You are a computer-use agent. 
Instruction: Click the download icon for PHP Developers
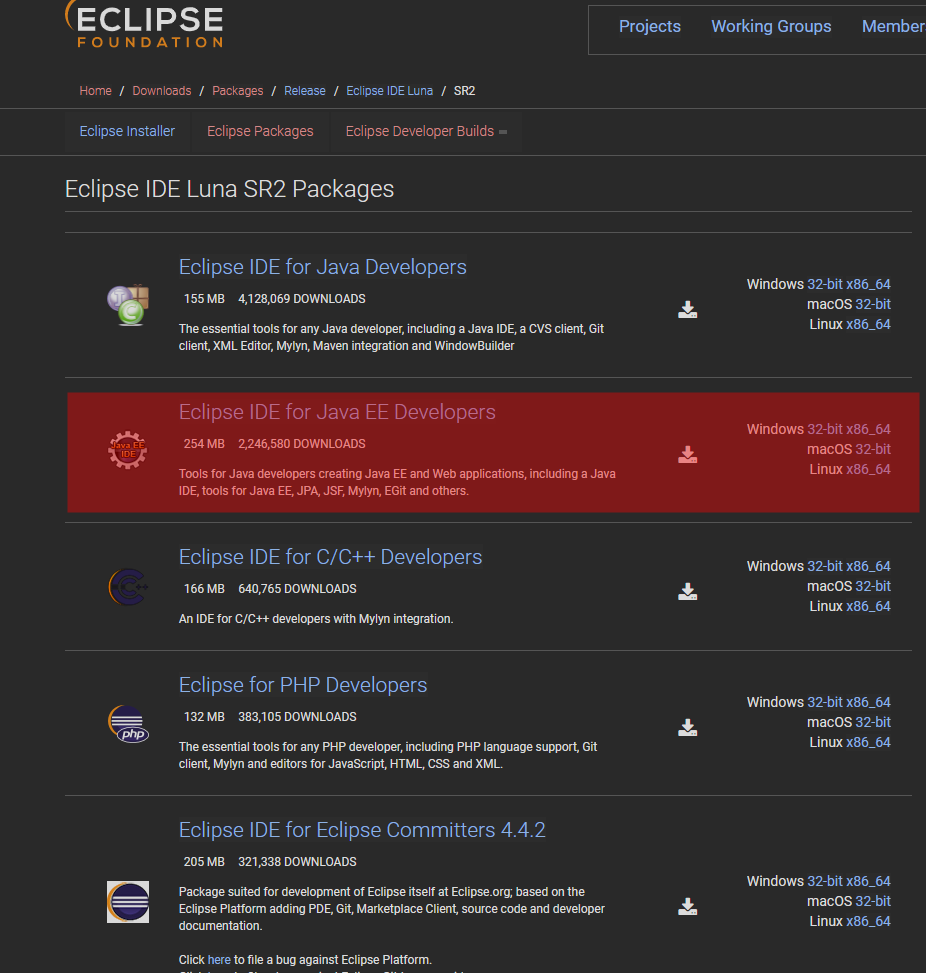click(x=687, y=727)
